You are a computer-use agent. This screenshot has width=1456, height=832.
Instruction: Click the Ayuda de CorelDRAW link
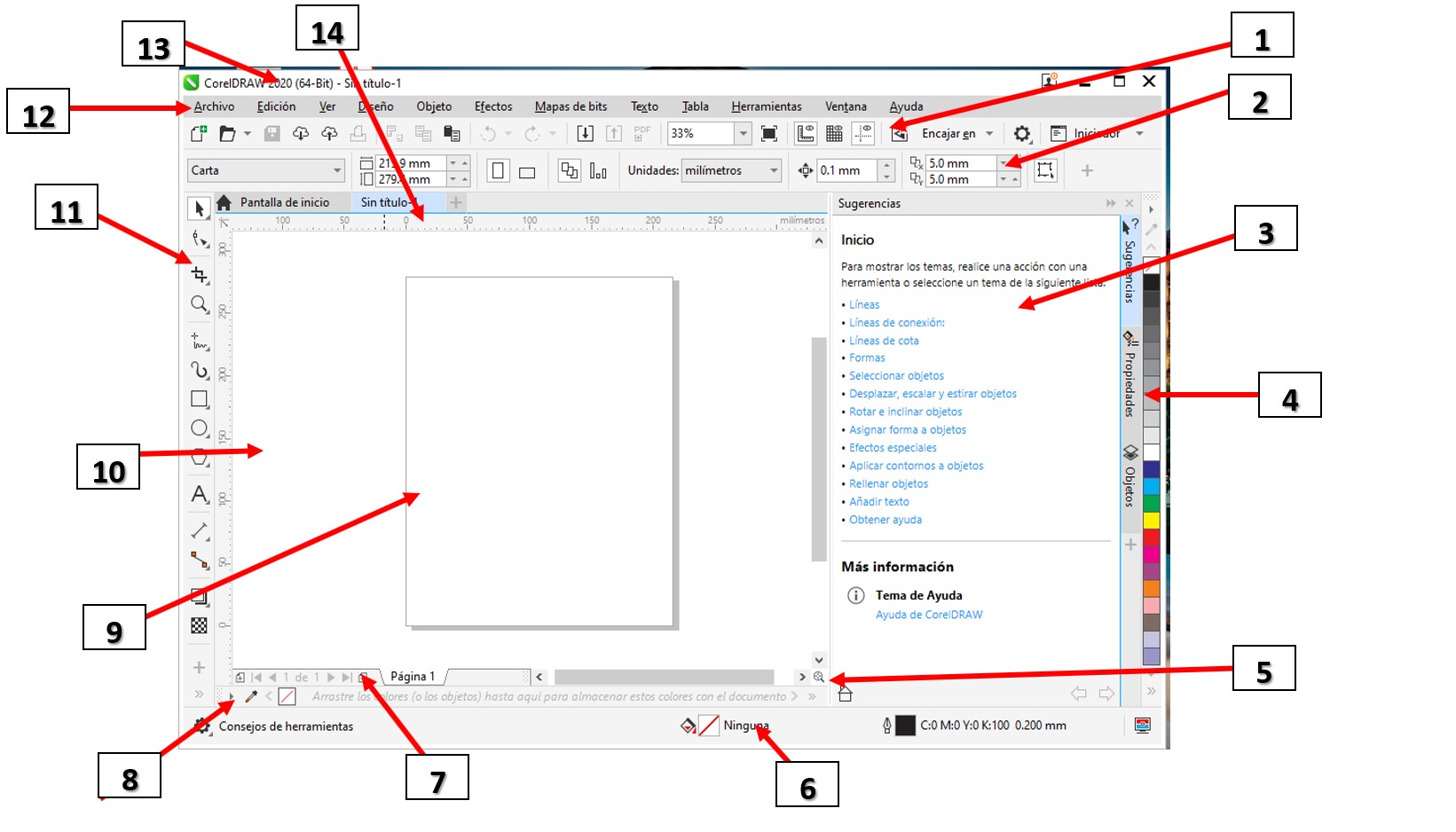929,615
